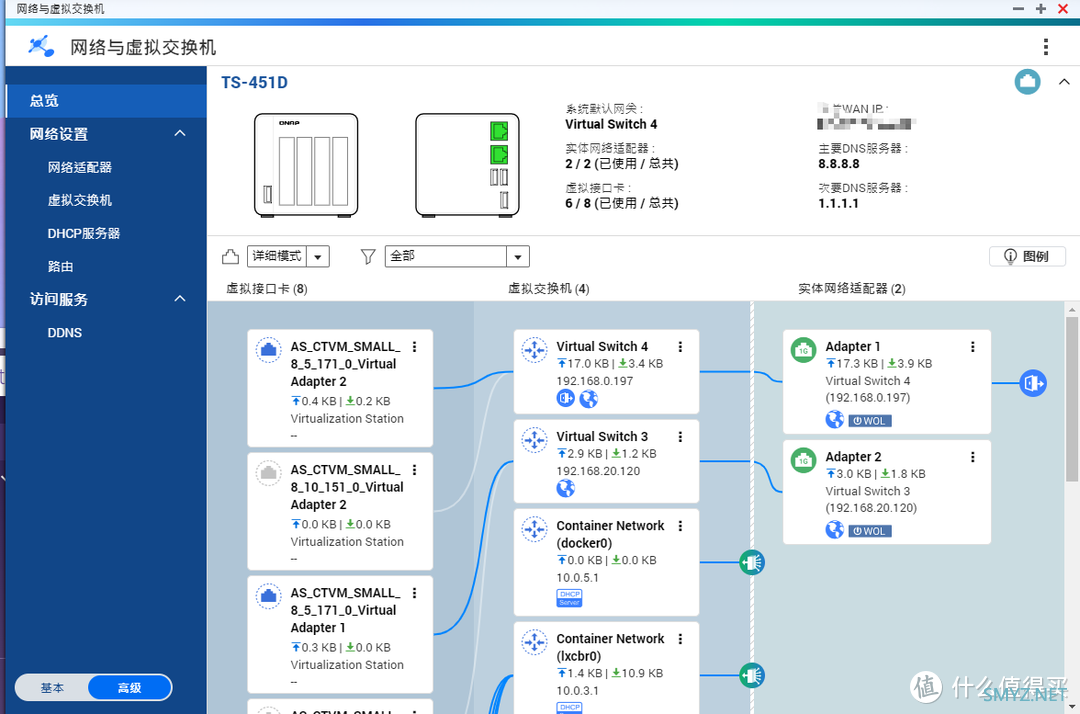
Task: Open the 全部 filter dropdown
Action: click(x=518, y=256)
